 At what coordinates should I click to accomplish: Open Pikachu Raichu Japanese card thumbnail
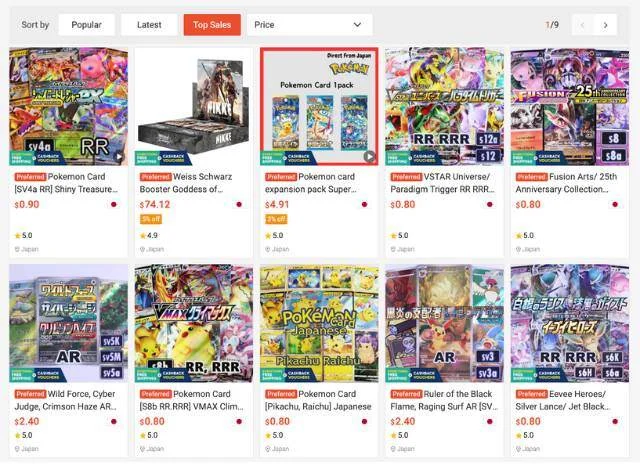(x=319, y=323)
